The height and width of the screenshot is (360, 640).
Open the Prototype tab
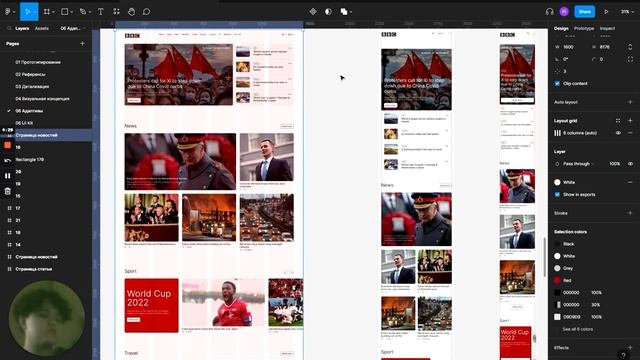click(584, 28)
